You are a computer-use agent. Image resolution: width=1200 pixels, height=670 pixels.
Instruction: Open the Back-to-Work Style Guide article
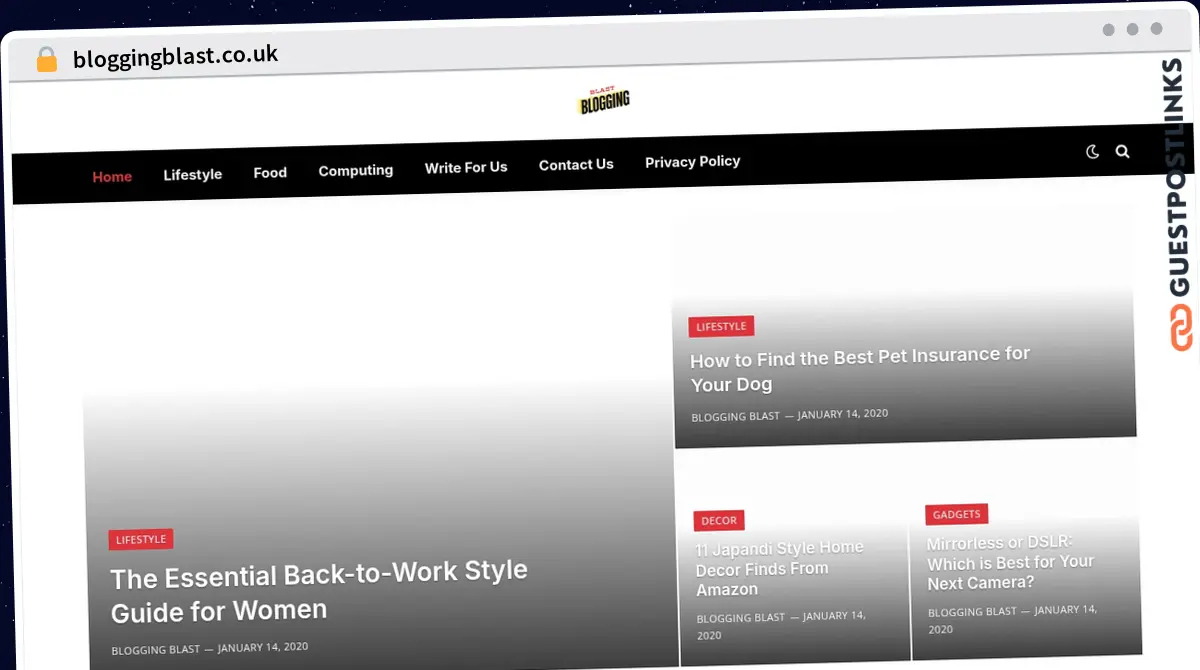pyautogui.click(x=319, y=591)
